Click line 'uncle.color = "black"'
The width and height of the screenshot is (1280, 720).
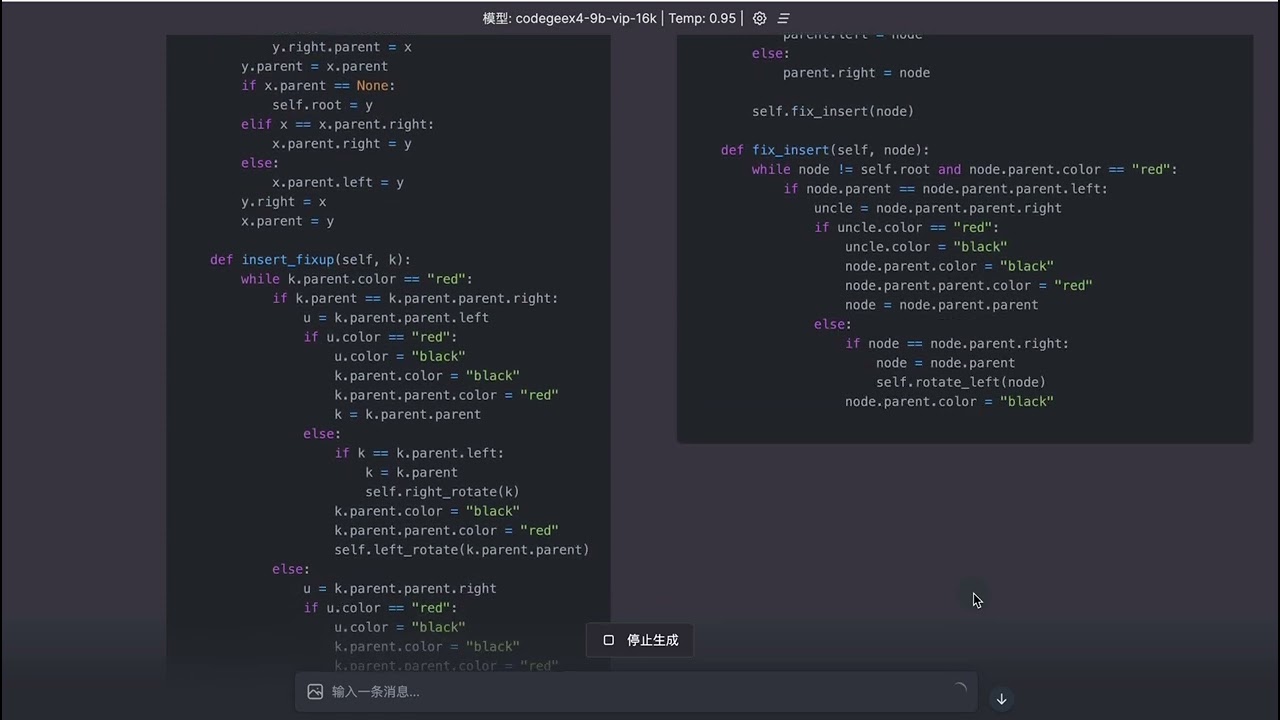[926, 246]
